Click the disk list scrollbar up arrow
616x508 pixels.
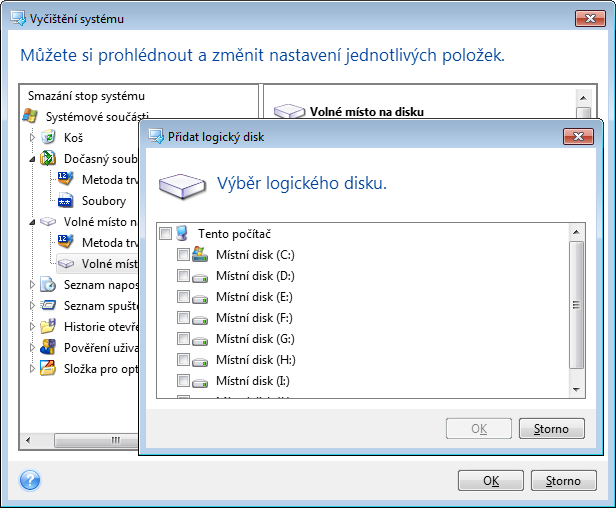[x=576, y=232]
